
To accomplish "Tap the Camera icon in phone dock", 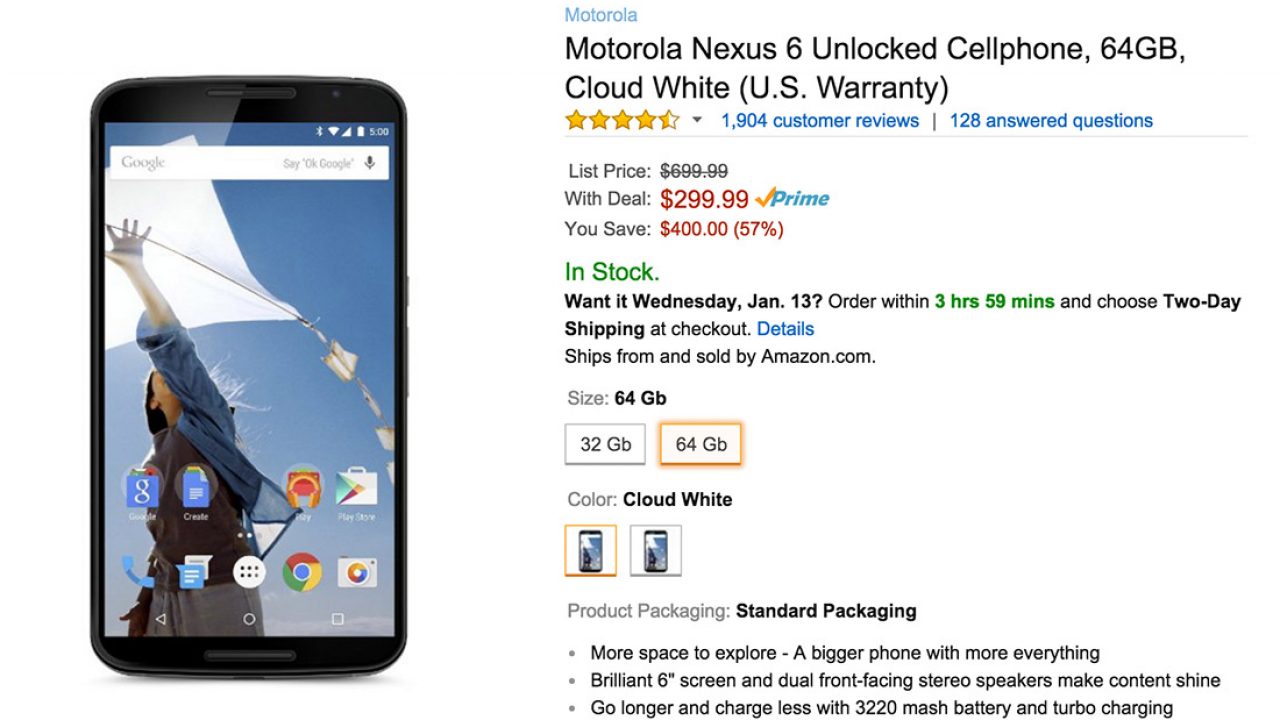I will (x=356, y=572).
